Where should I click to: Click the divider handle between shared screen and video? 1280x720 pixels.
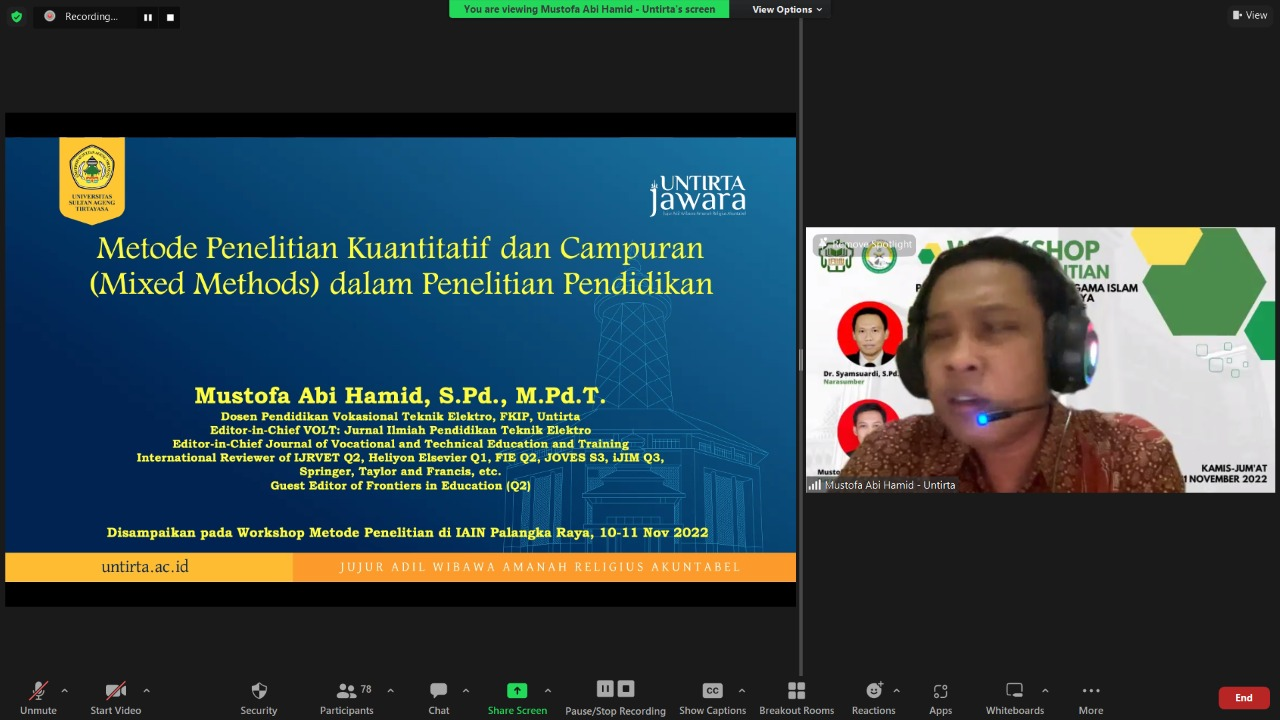(x=800, y=360)
